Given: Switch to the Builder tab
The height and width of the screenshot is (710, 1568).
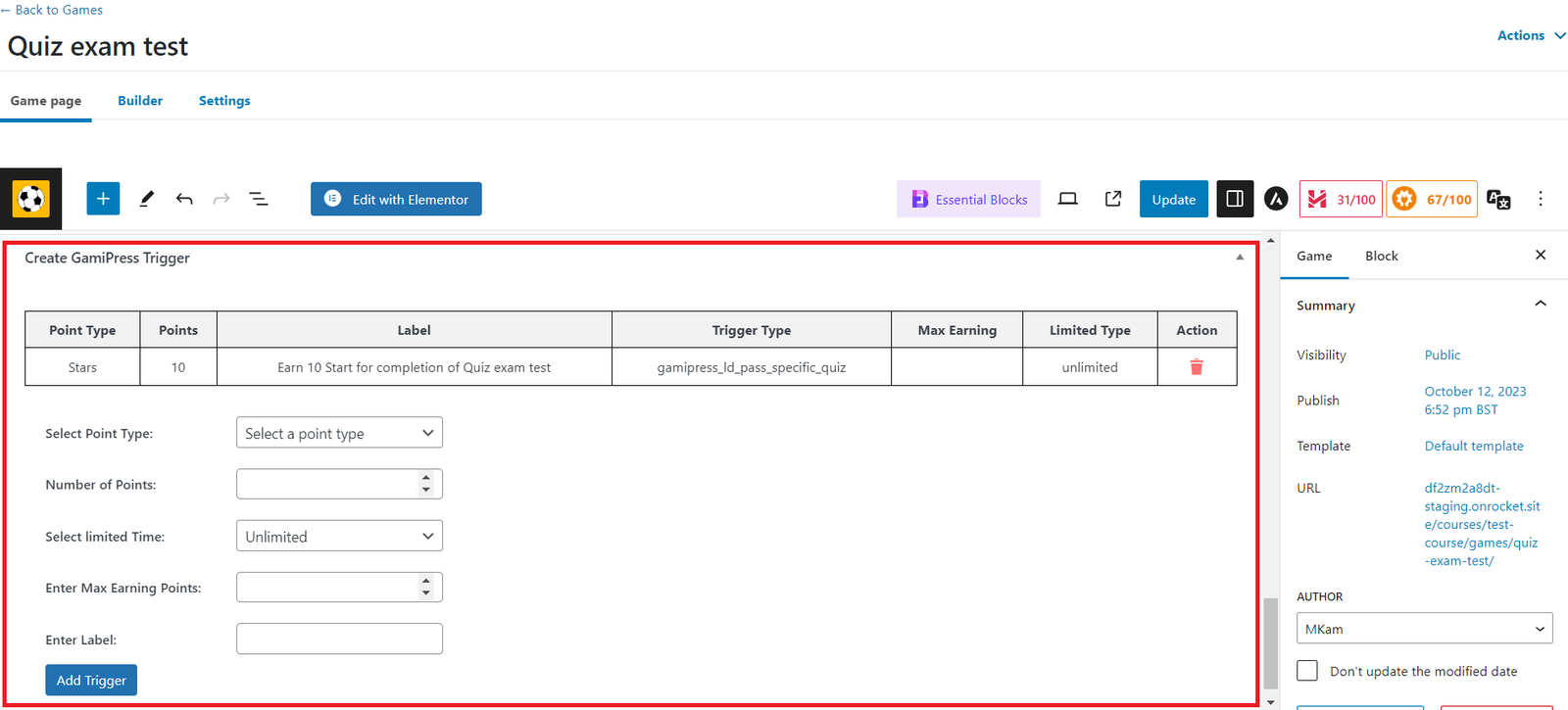Looking at the screenshot, I should point(140,101).
